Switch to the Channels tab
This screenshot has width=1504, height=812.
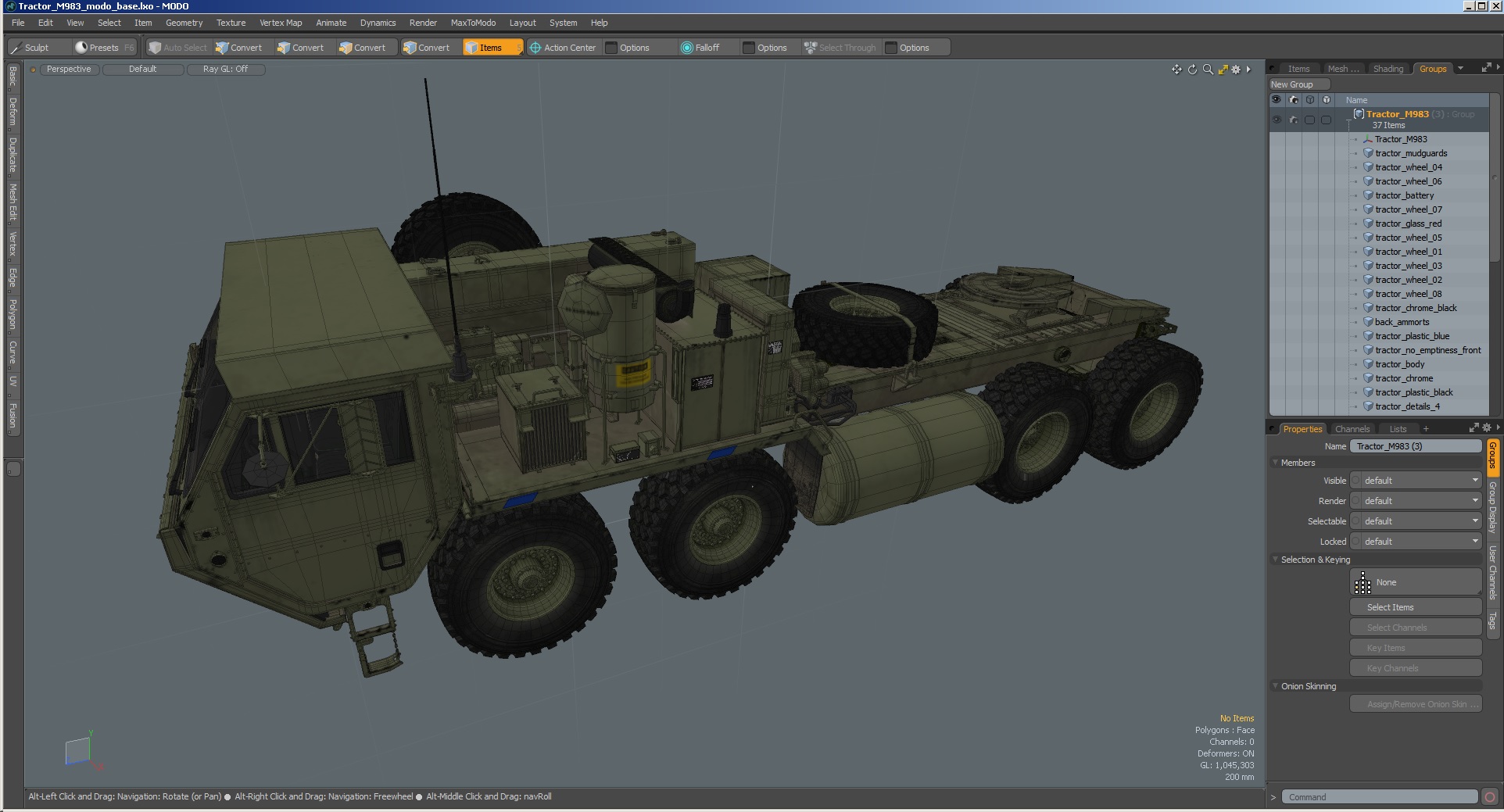point(1352,429)
